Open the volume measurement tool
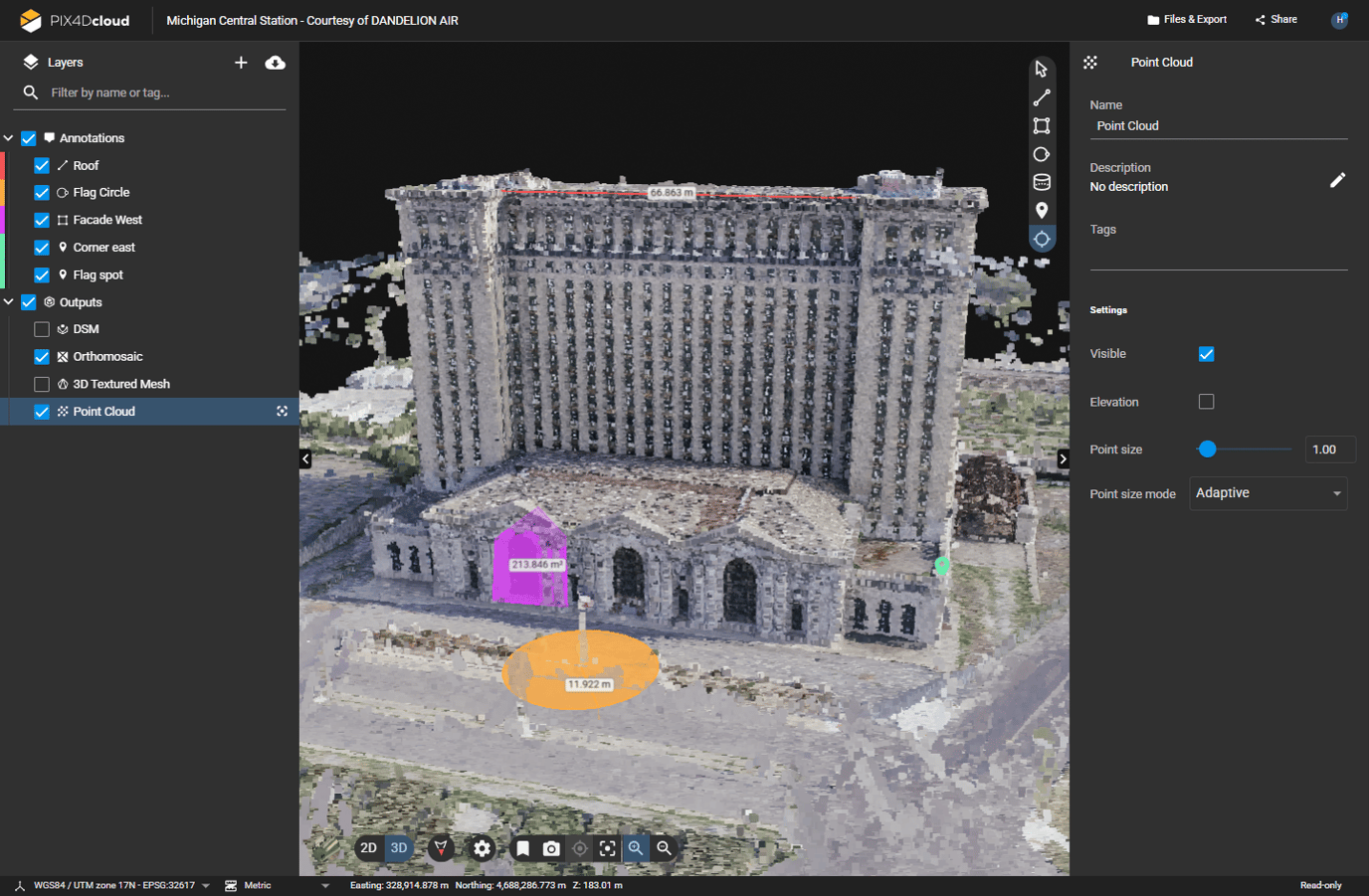This screenshot has width=1369, height=896. point(1041,182)
